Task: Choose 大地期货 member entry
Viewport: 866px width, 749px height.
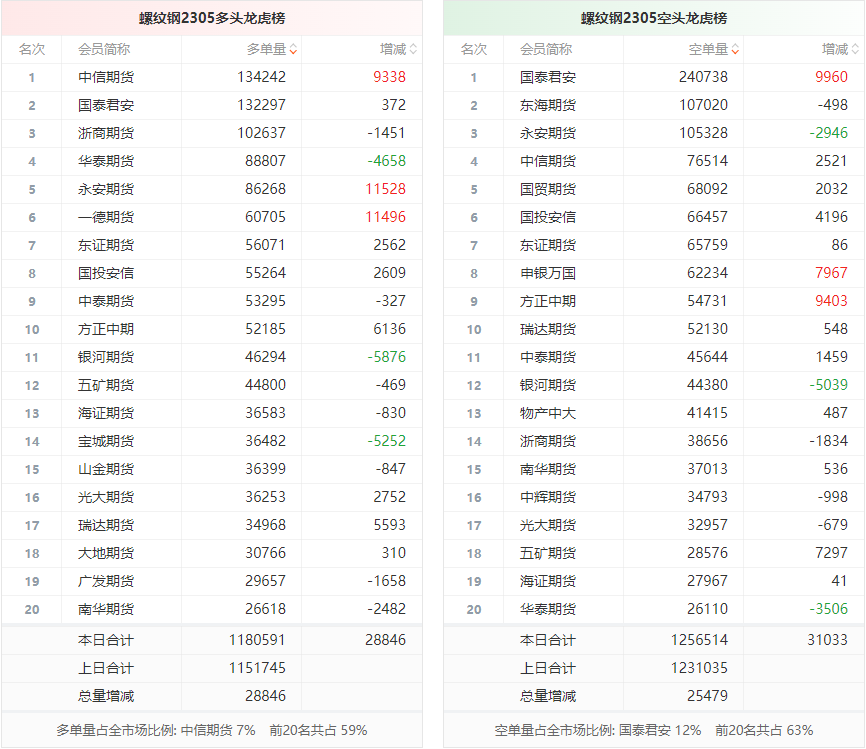Action: click(x=106, y=553)
